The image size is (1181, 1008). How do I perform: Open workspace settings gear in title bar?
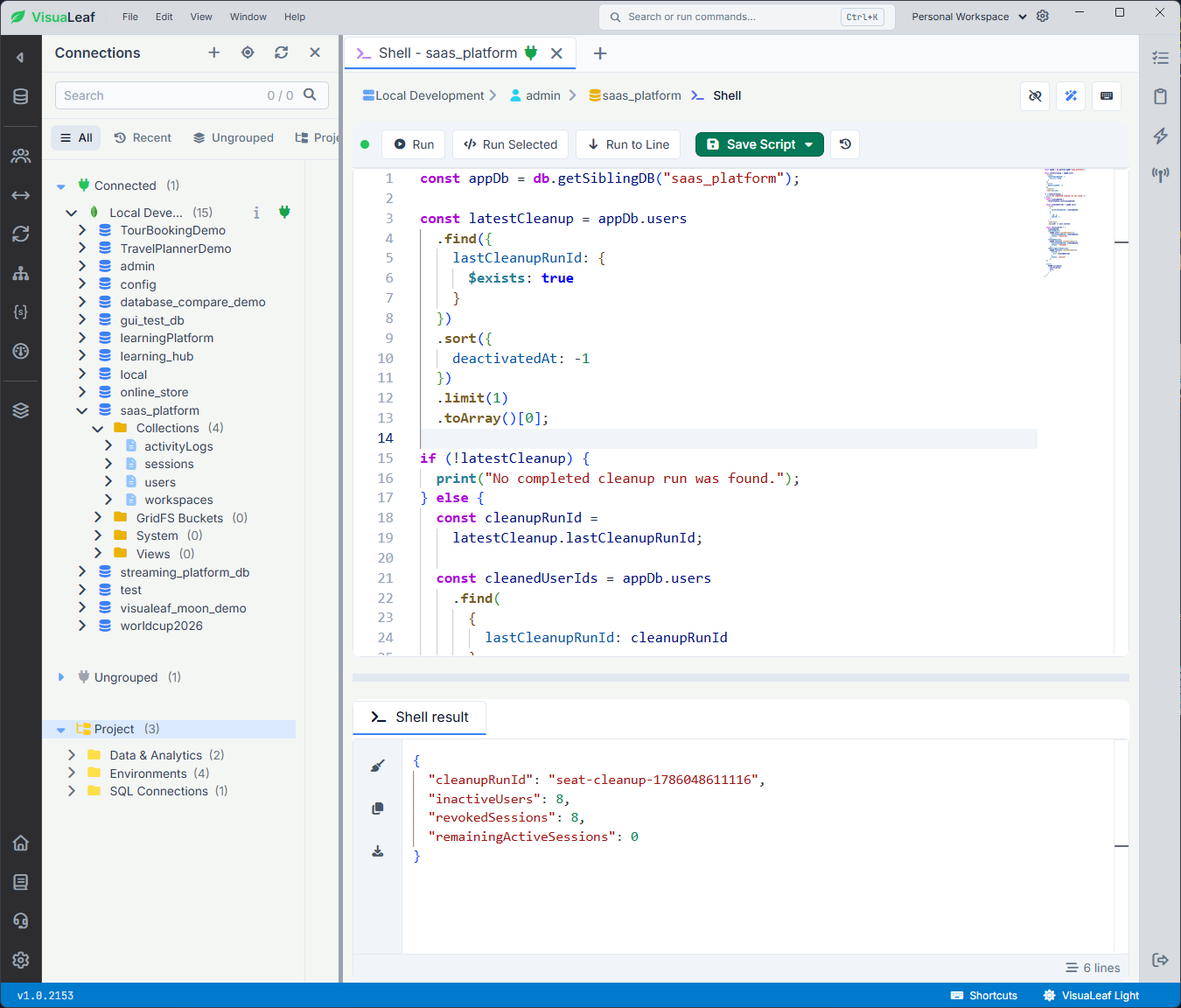(1043, 16)
